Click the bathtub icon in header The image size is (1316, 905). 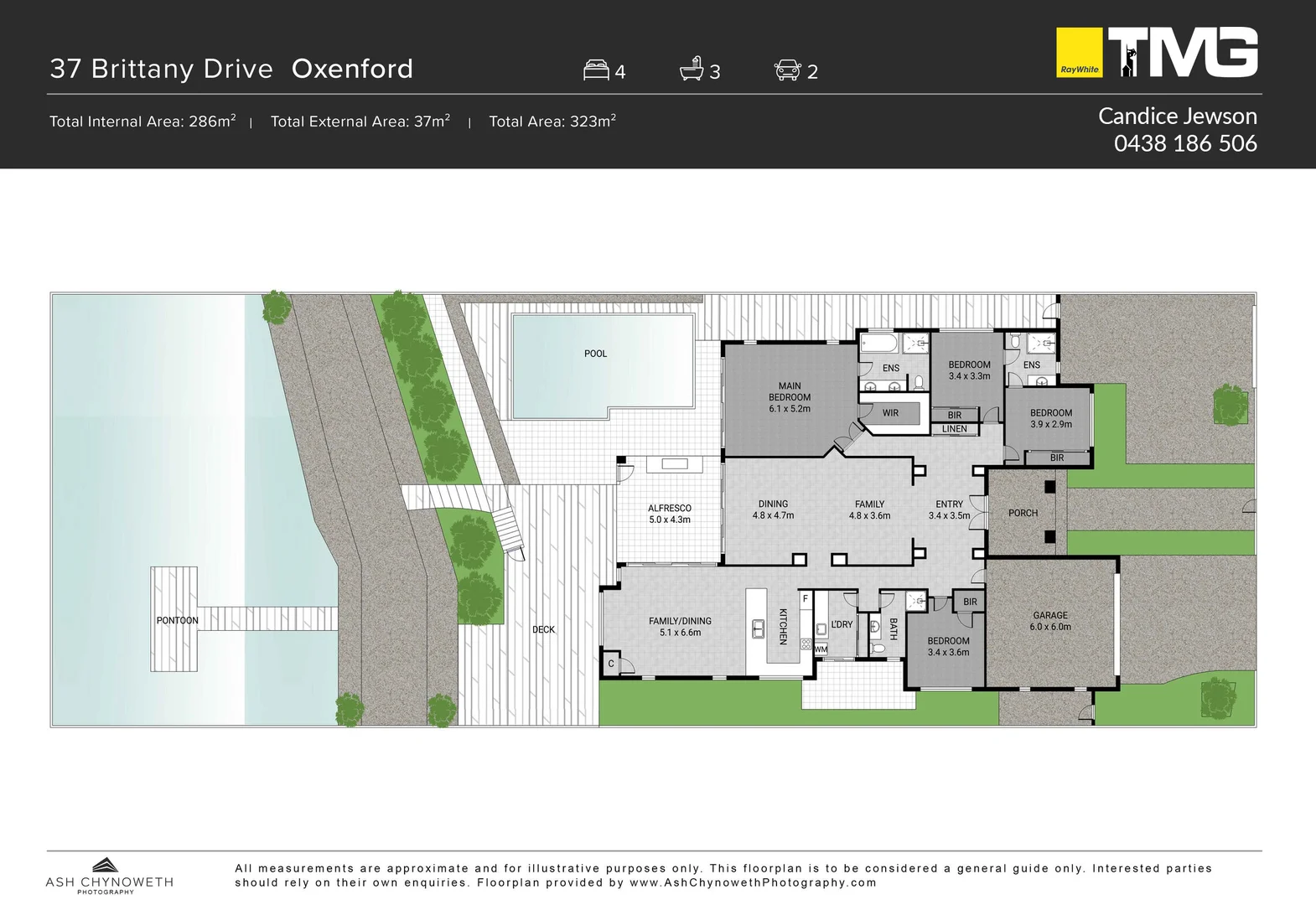(692, 69)
